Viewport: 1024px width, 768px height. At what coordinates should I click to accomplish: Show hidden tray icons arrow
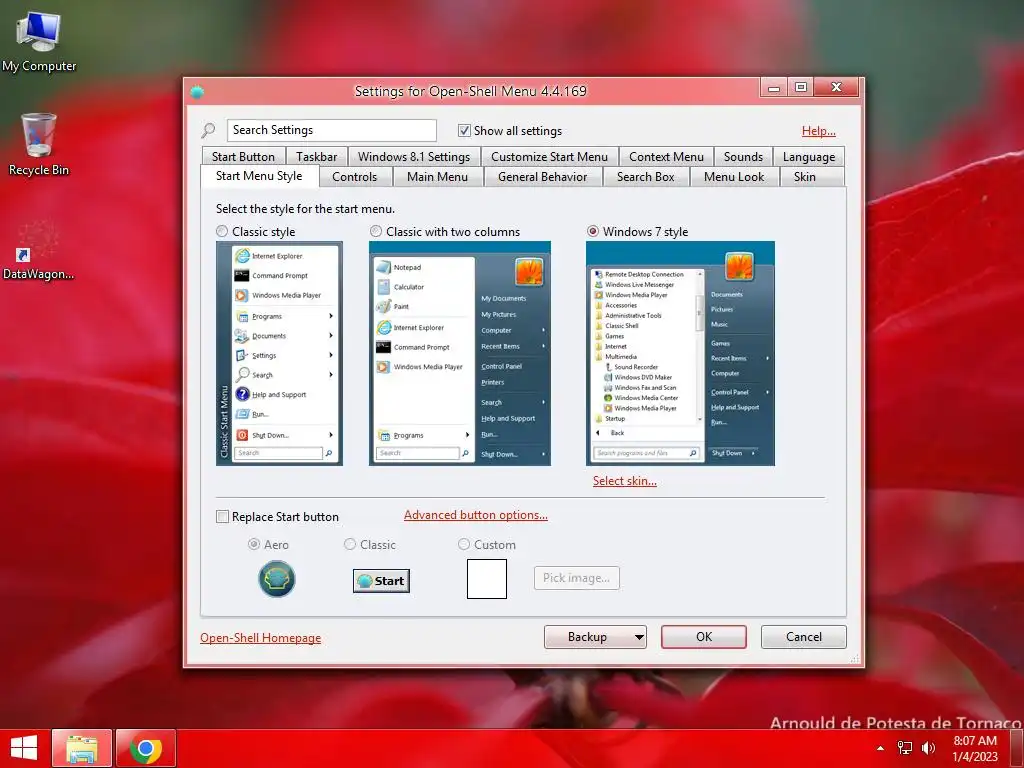pyautogui.click(x=880, y=748)
